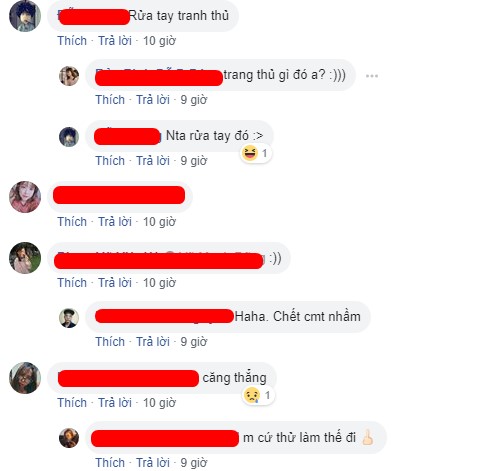Click the crying reaction emoji on 'căng thẳng'
The height and width of the screenshot is (471, 490).
(x=252, y=395)
